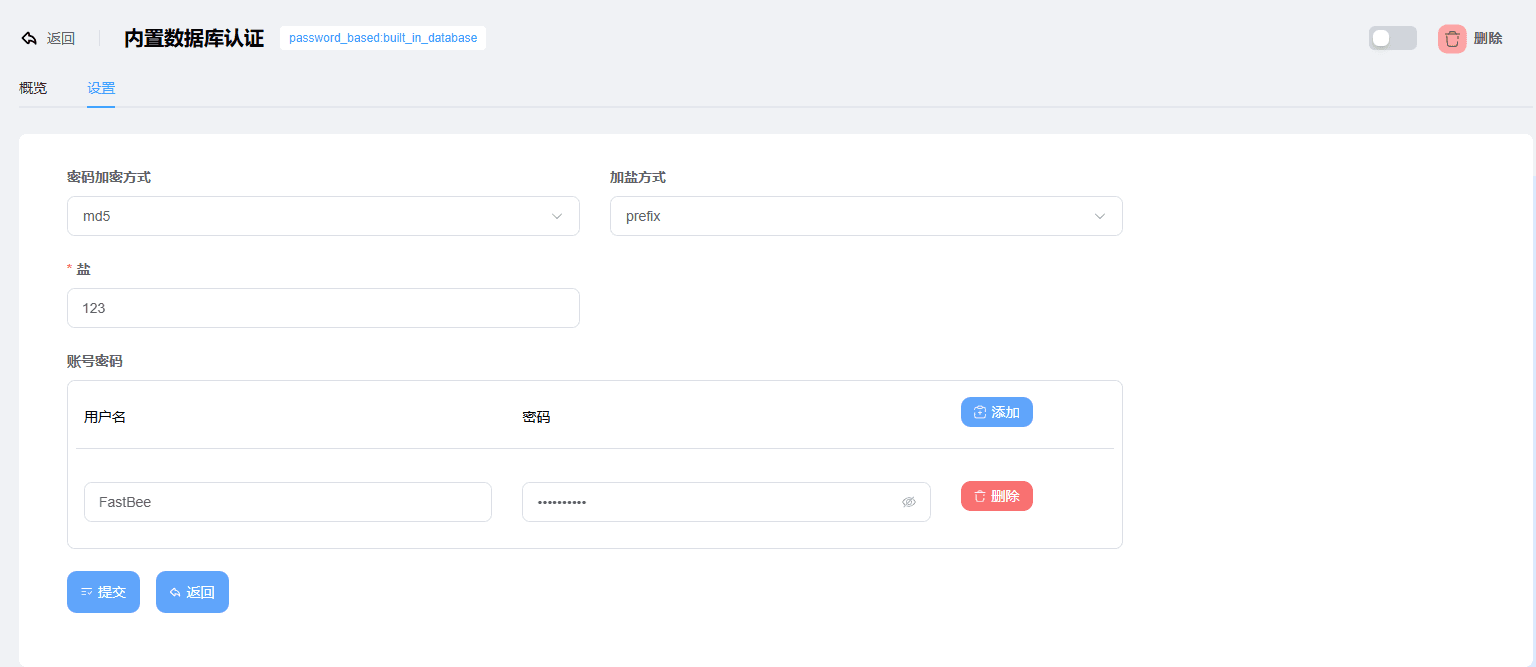Viewport: 1536px width, 667px height.
Task: Open the 加盐方式 prefix dropdown
Action: tap(866, 216)
